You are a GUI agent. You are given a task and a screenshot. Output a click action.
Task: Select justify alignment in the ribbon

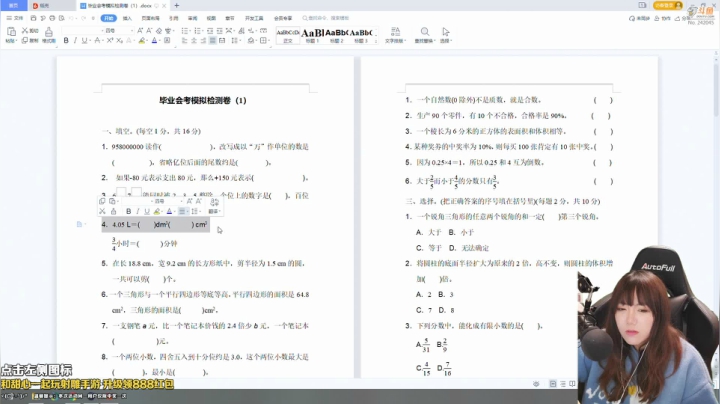(213, 40)
